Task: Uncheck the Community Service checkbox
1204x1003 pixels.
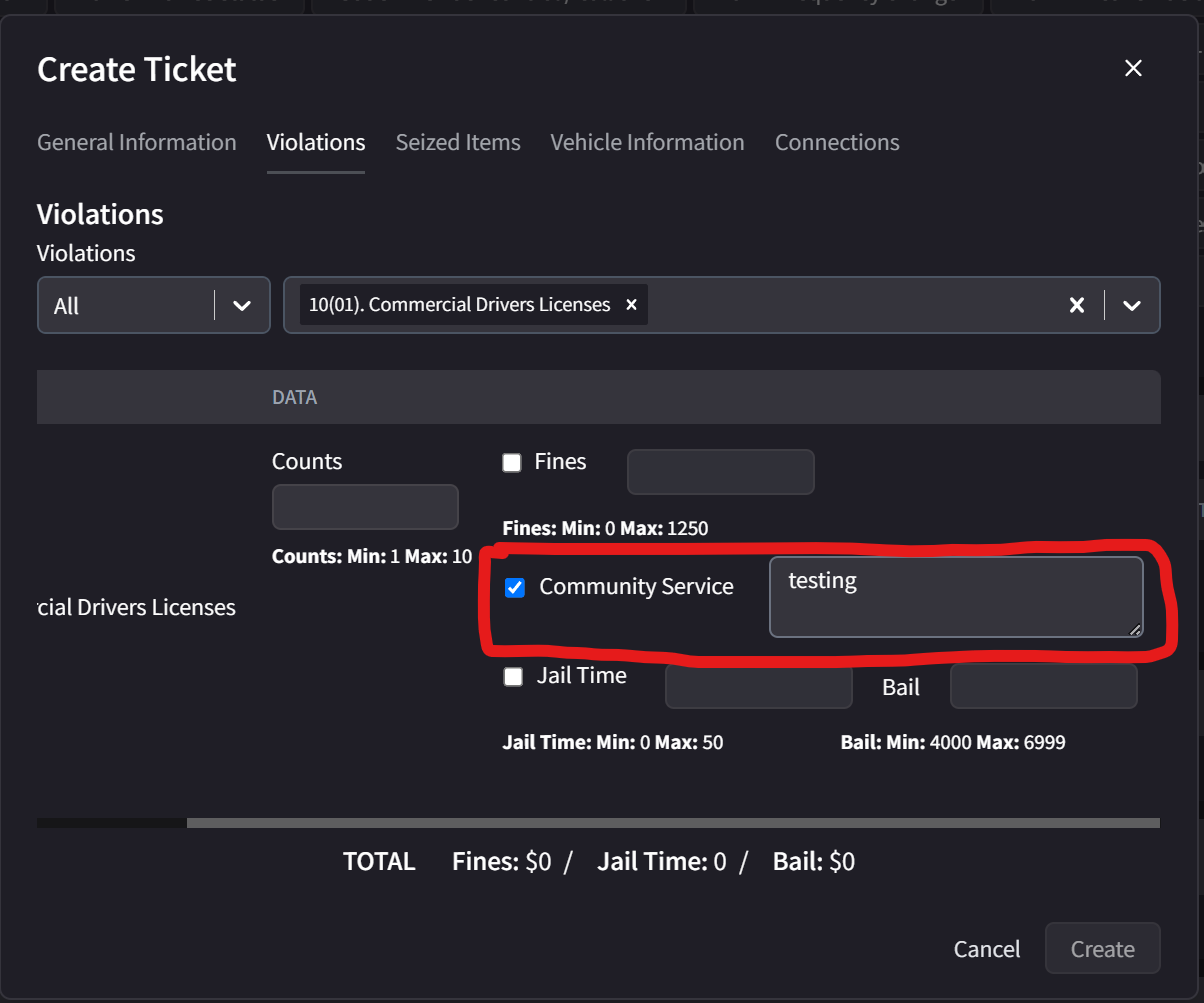Action: pos(515,588)
